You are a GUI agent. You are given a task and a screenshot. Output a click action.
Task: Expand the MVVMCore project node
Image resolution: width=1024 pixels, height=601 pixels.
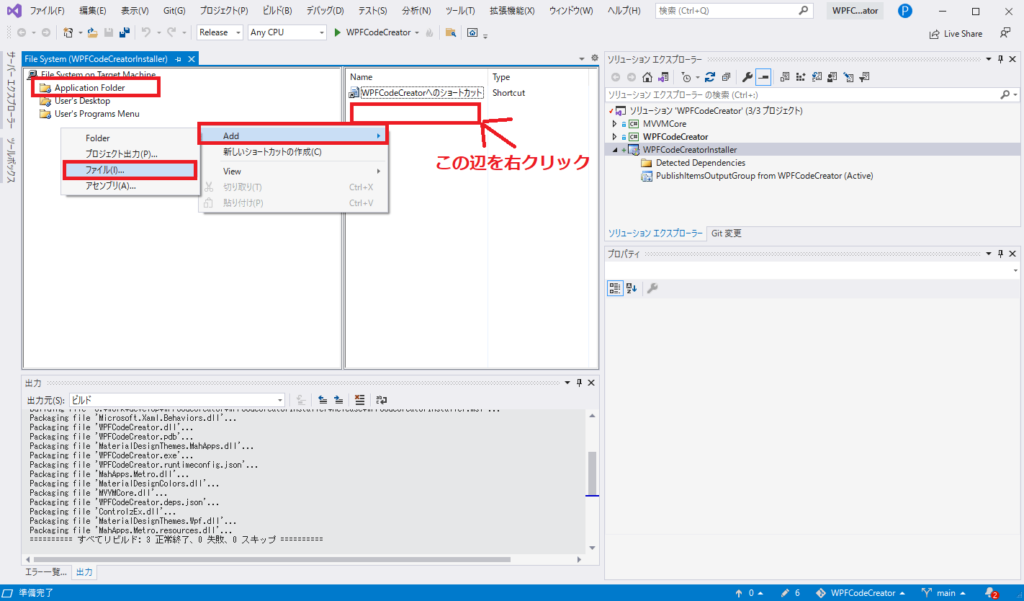tap(615, 123)
